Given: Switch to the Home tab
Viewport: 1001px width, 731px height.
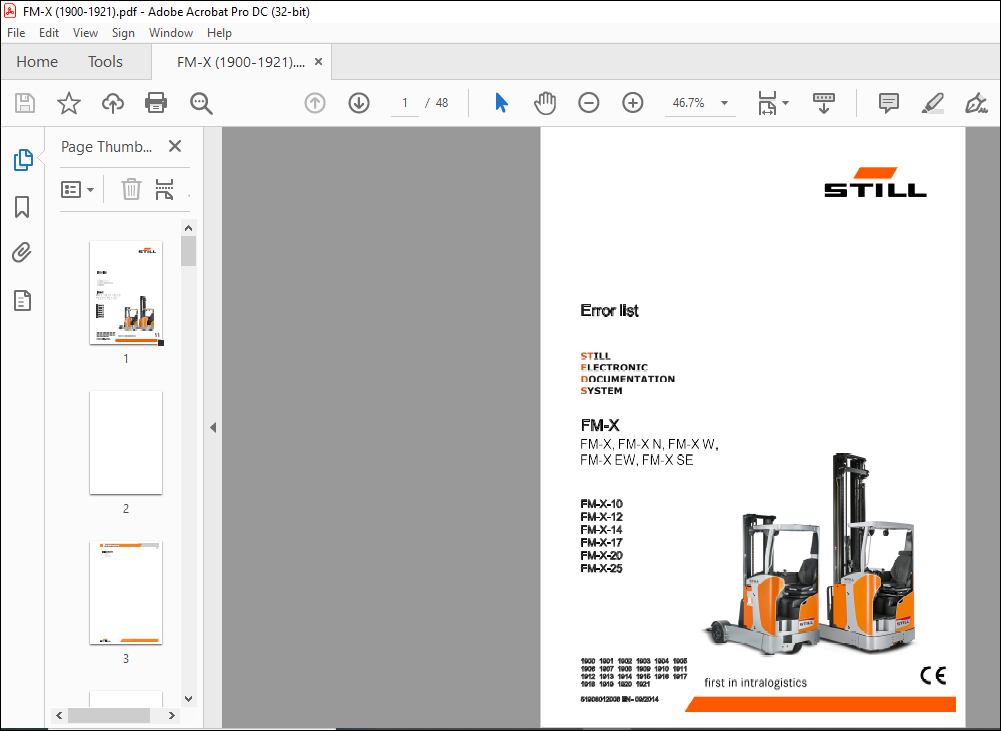Looking at the screenshot, I should [x=37, y=62].
